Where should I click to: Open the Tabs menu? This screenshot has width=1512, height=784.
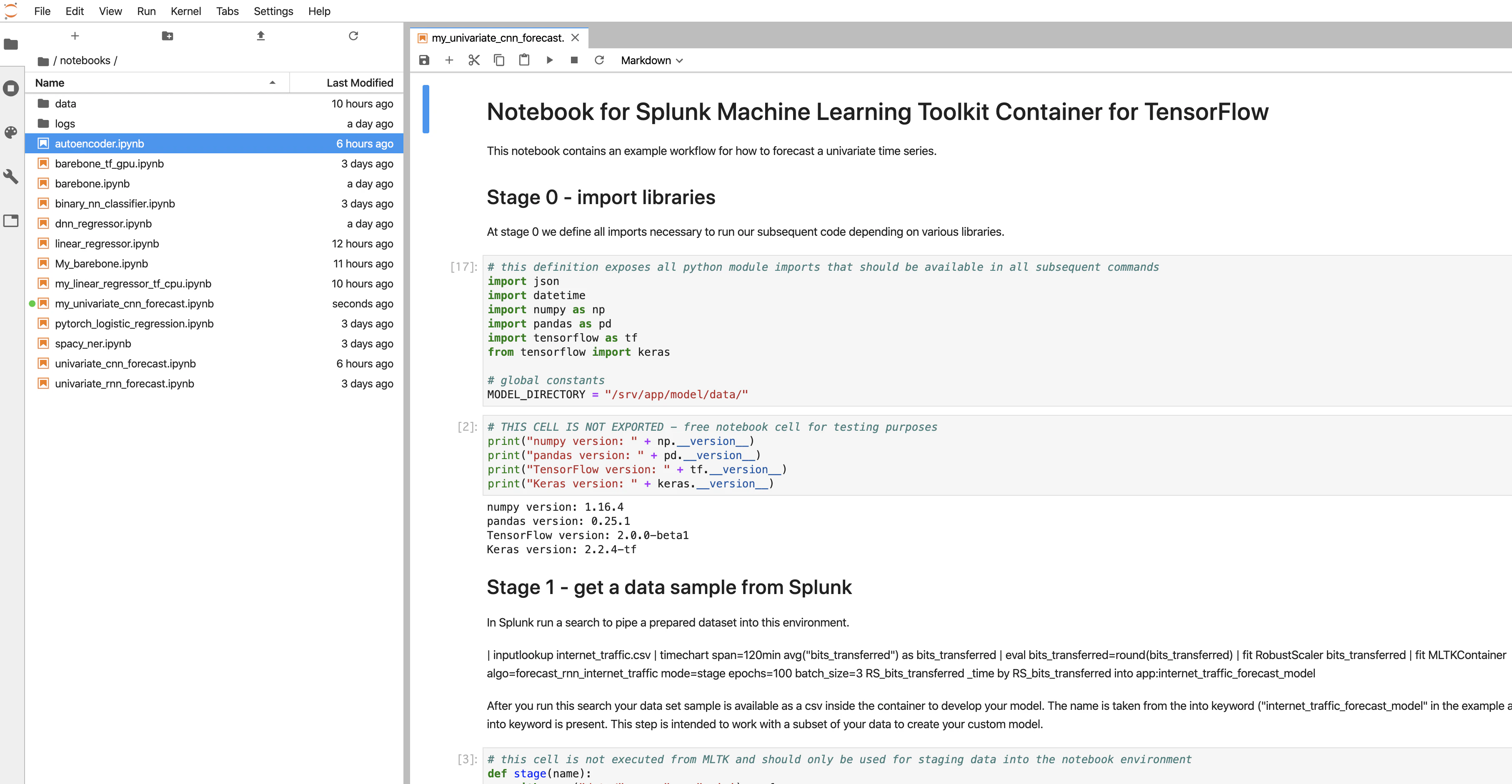click(x=227, y=11)
